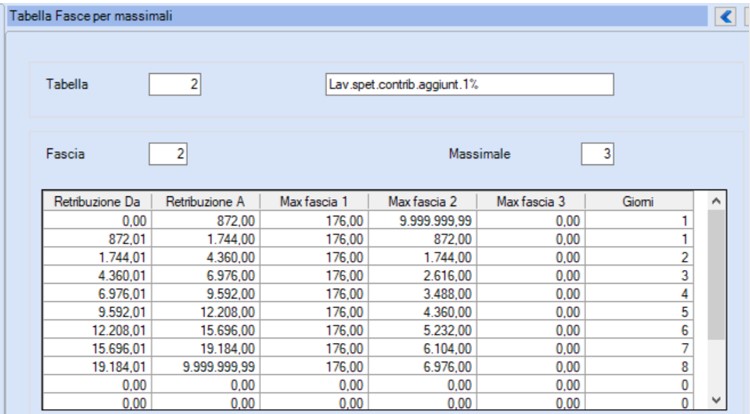The image size is (750, 414).
Task: Select the Retribuzione Da cell 12.208,01
Action: (97, 330)
